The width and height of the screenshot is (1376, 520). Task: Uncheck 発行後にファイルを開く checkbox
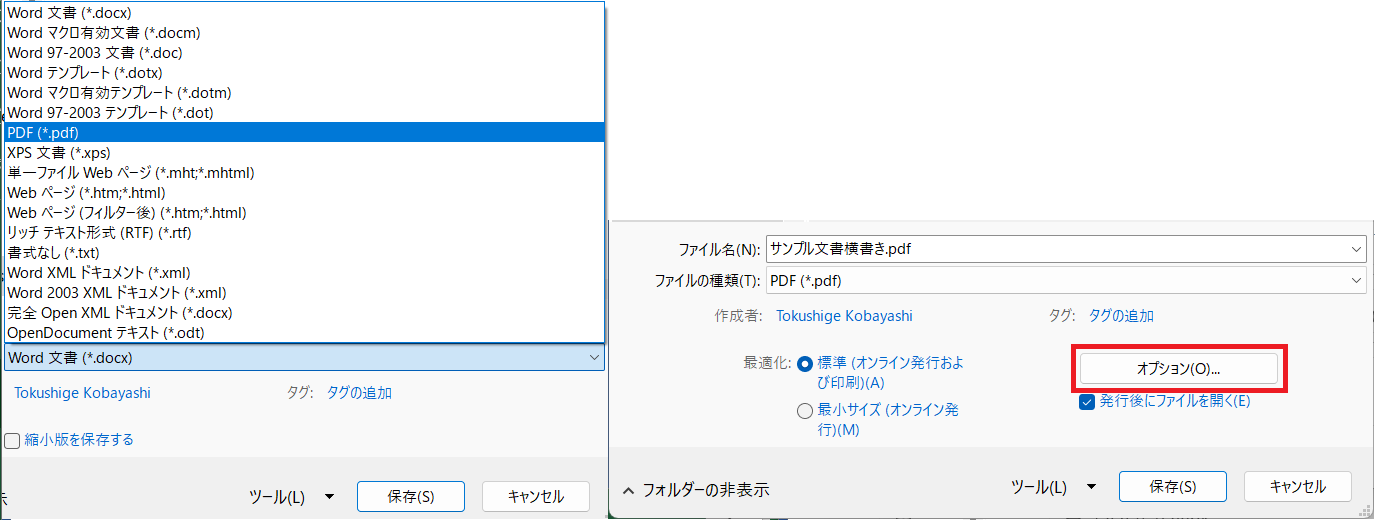pyautogui.click(x=1086, y=402)
